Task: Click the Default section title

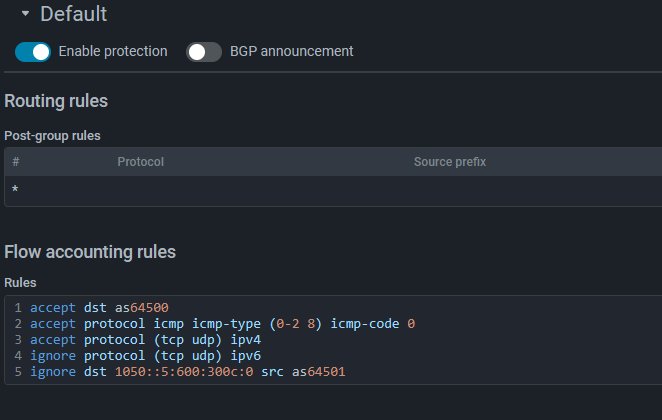Action: (x=73, y=15)
